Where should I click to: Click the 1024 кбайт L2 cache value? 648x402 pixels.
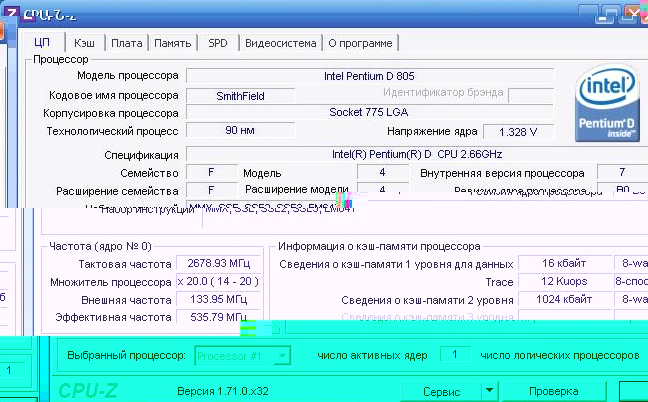click(x=565, y=299)
